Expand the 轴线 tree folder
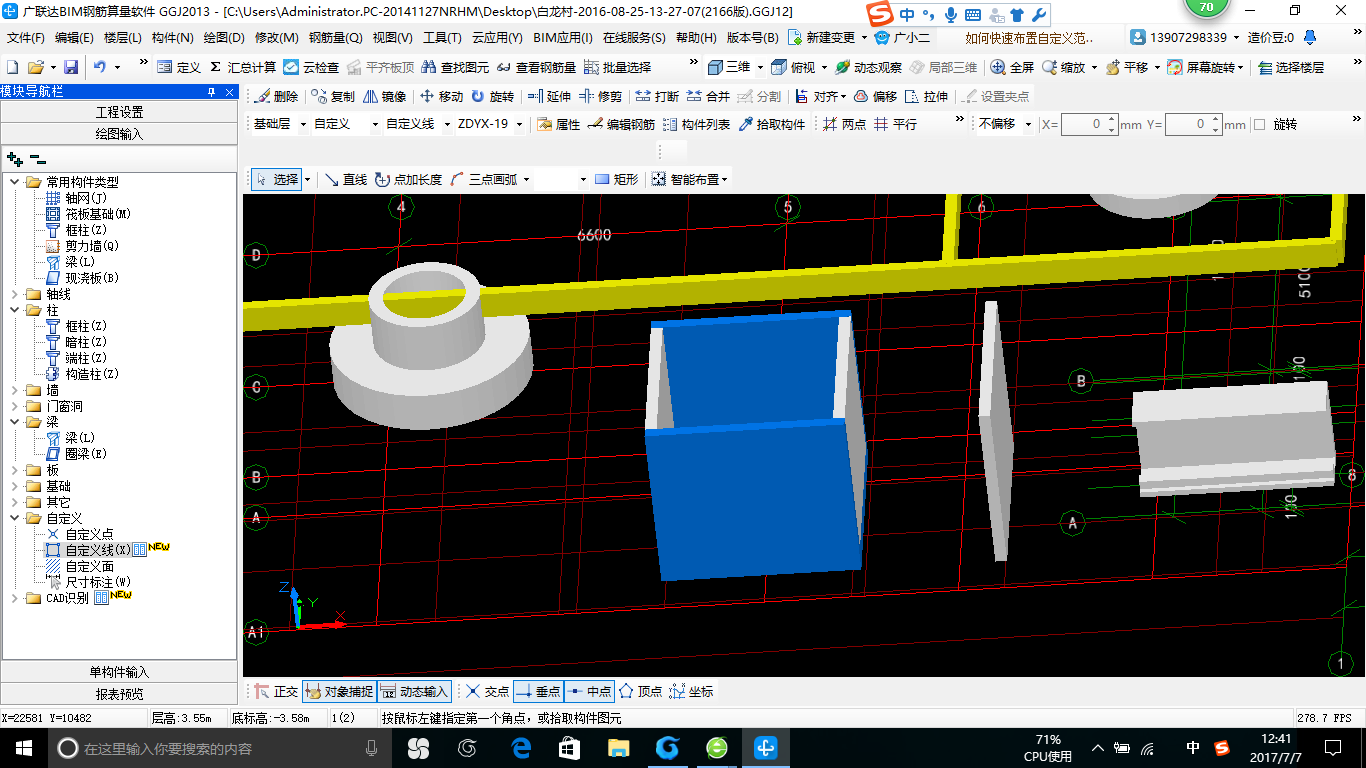Screen dimensions: 1366x768 [x=15, y=294]
